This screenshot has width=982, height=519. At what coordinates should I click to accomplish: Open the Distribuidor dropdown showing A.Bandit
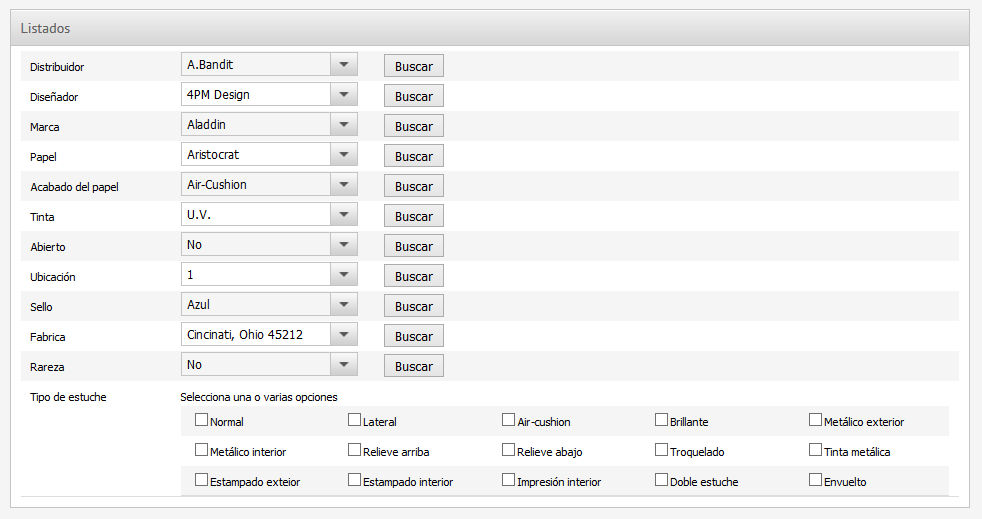pyautogui.click(x=269, y=65)
